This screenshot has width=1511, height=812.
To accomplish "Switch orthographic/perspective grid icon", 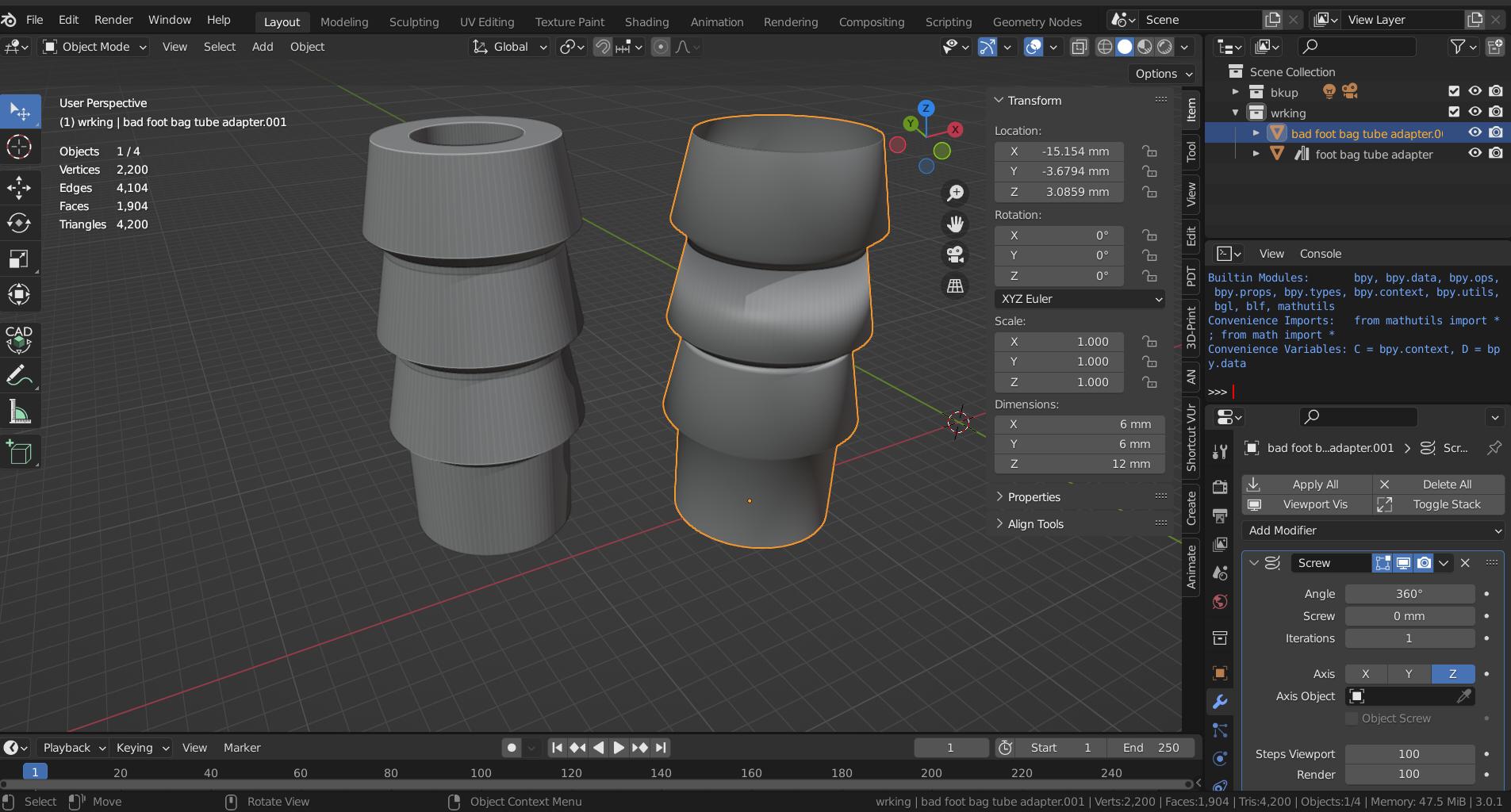I will tap(955, 285).
